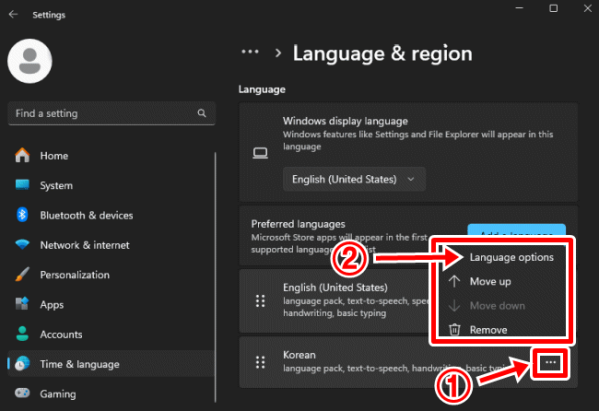Expand the breadcrumb ellipsis
The height and width of the screenshot is (411, 599).
coord(250,52)
